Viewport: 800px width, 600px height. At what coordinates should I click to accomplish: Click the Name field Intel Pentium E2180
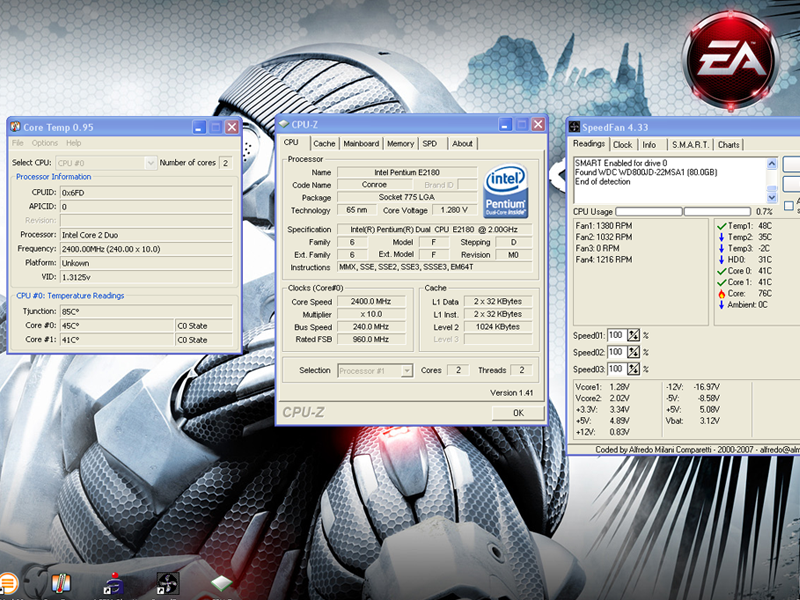[407, 172]
